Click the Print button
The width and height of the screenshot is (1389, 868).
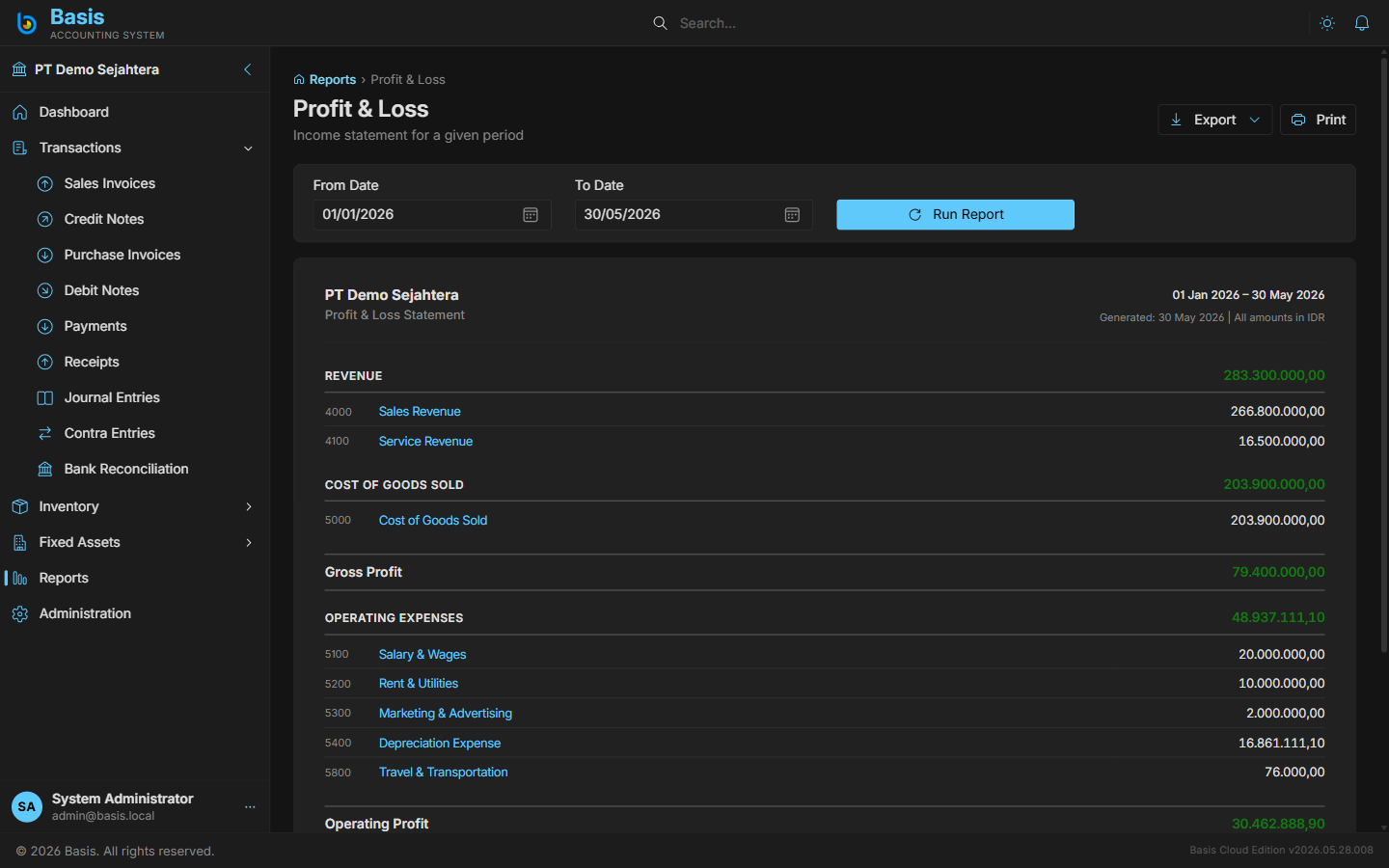pyautogui.click(x=1318, y=120)
